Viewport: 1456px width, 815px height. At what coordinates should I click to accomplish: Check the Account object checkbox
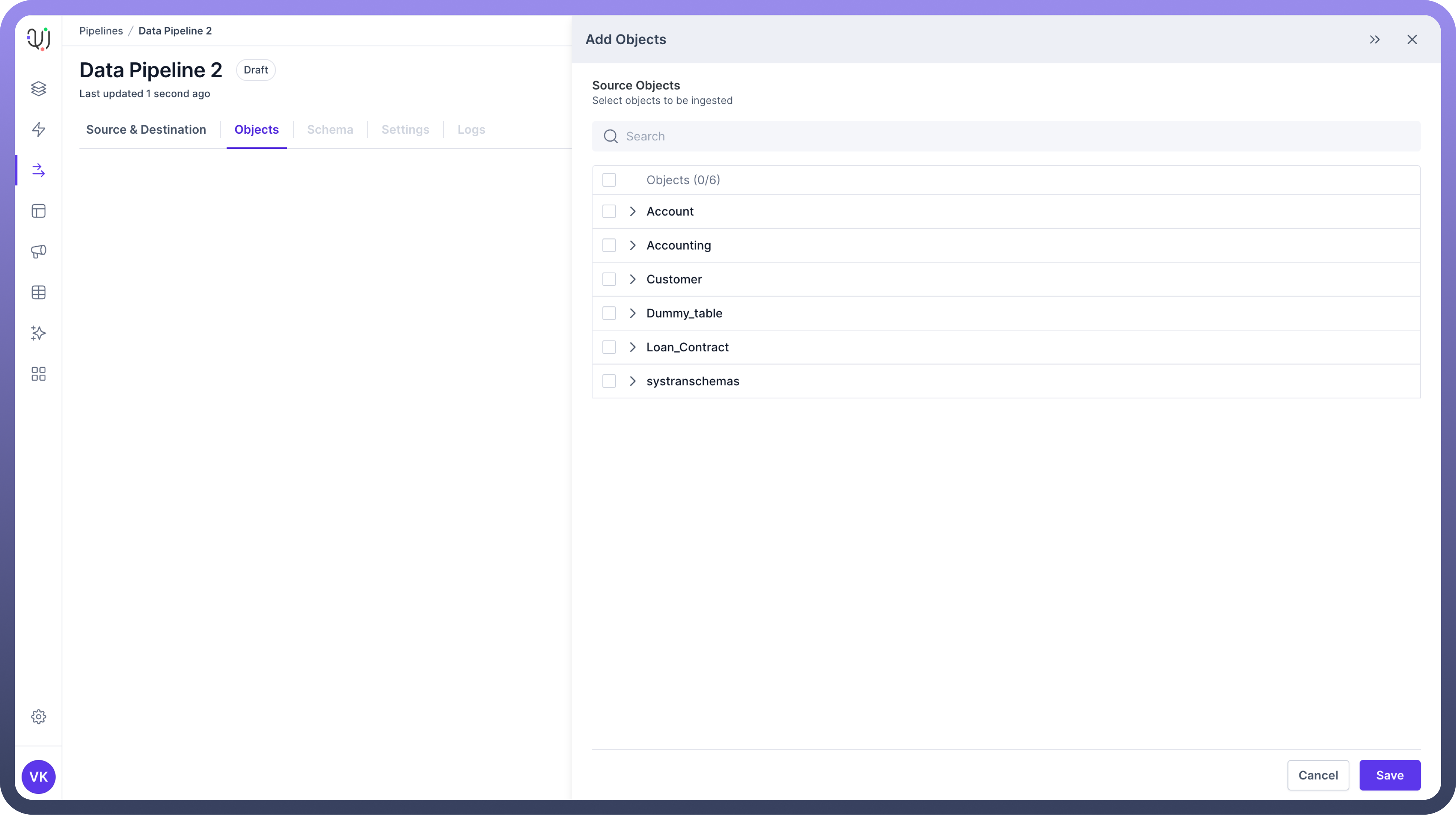tap(609, 211)
